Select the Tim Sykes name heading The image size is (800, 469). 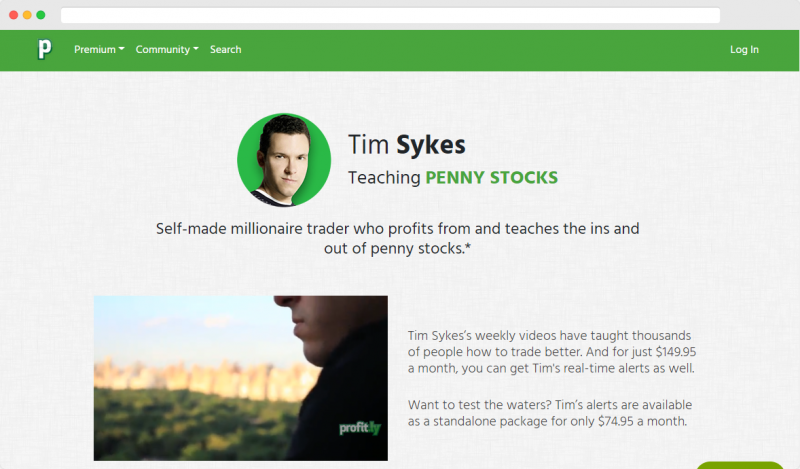pos(407,144)
